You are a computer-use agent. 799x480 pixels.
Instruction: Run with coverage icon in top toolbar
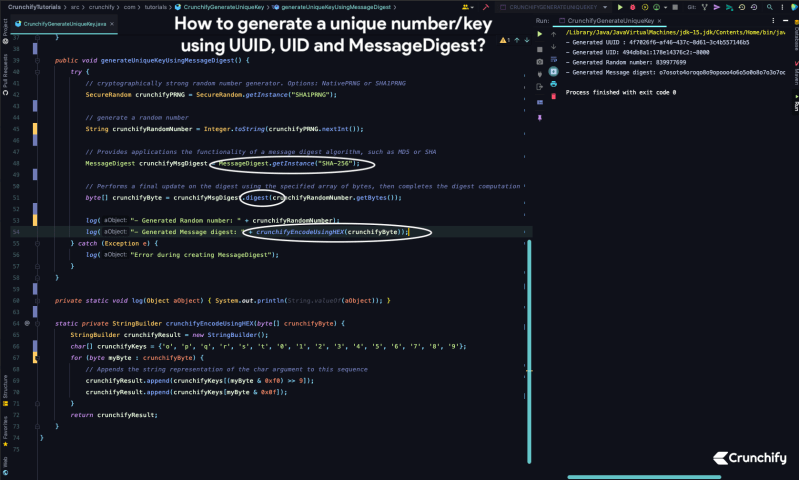click(645, 7)
